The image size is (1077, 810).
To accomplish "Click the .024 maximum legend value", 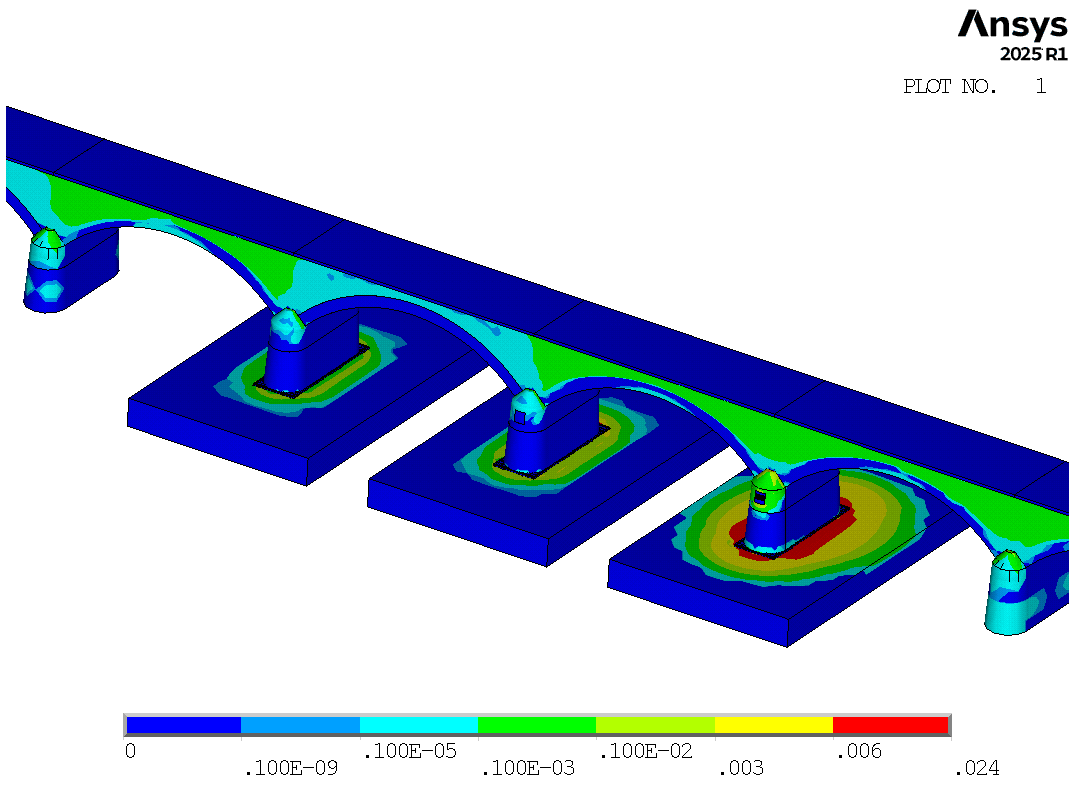I will click(977, 768).
